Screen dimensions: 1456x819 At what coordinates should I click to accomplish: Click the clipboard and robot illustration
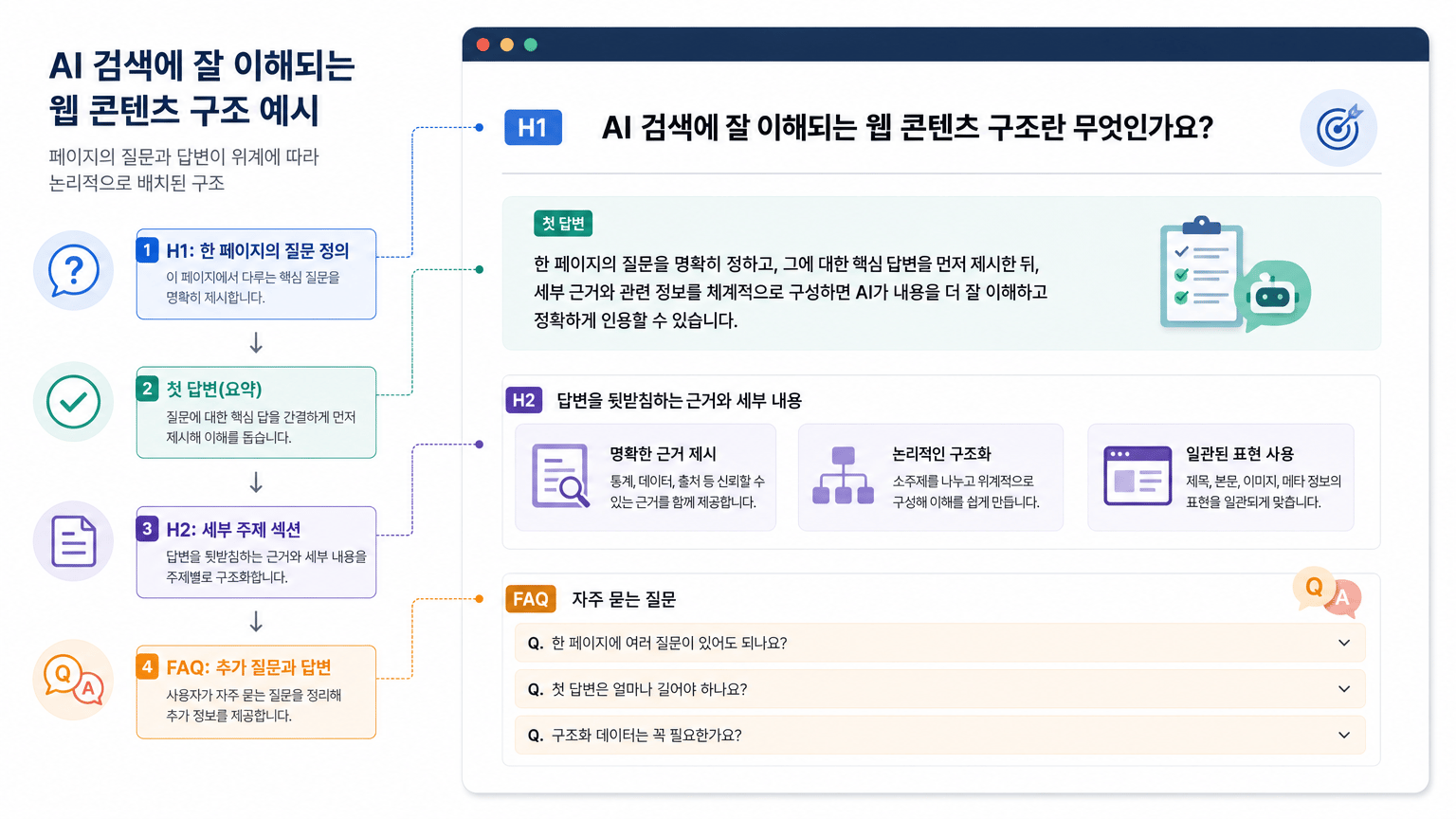tap(1235, 274)
